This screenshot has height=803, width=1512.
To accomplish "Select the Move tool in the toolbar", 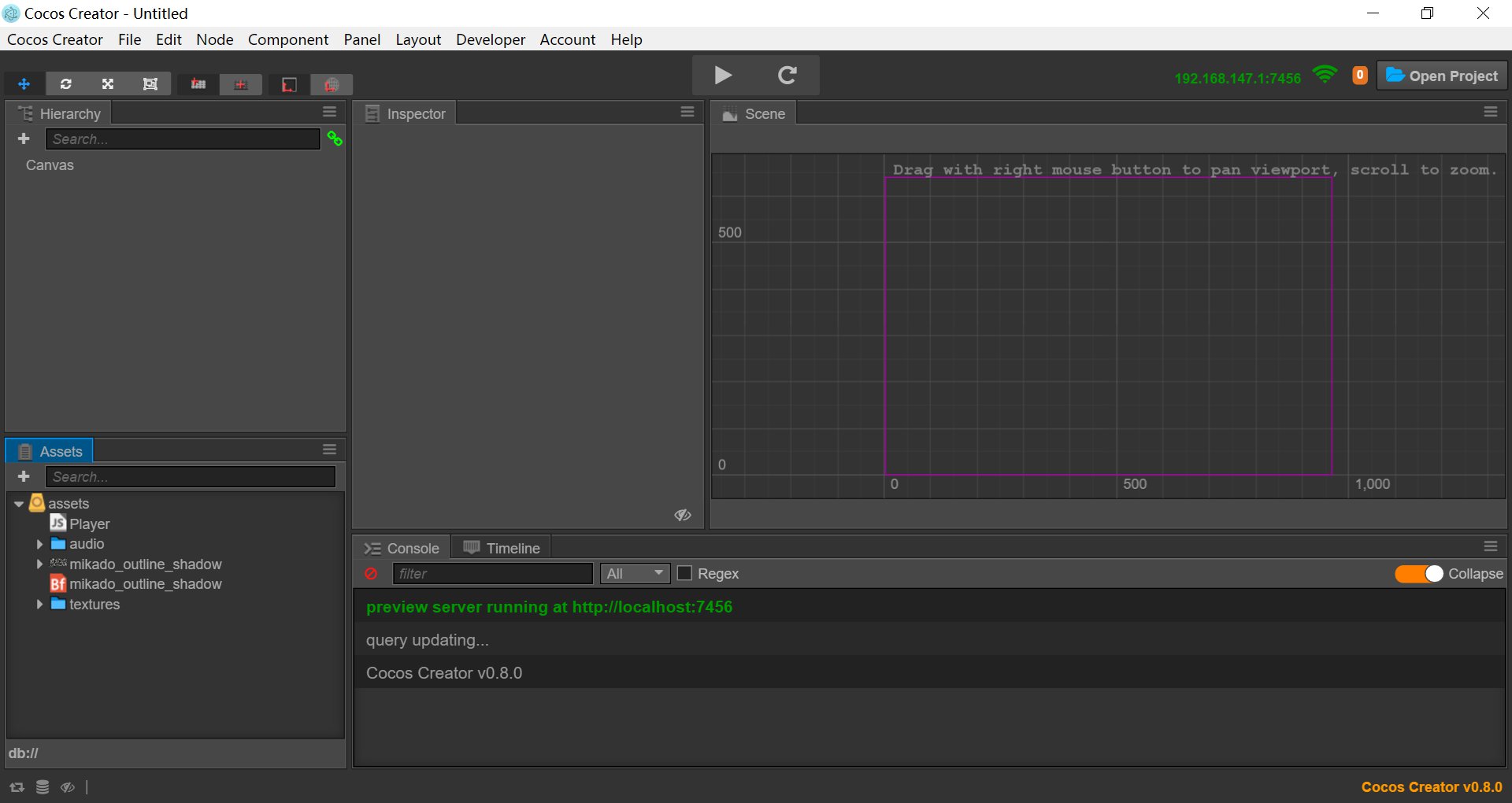I will coord(24,83).
